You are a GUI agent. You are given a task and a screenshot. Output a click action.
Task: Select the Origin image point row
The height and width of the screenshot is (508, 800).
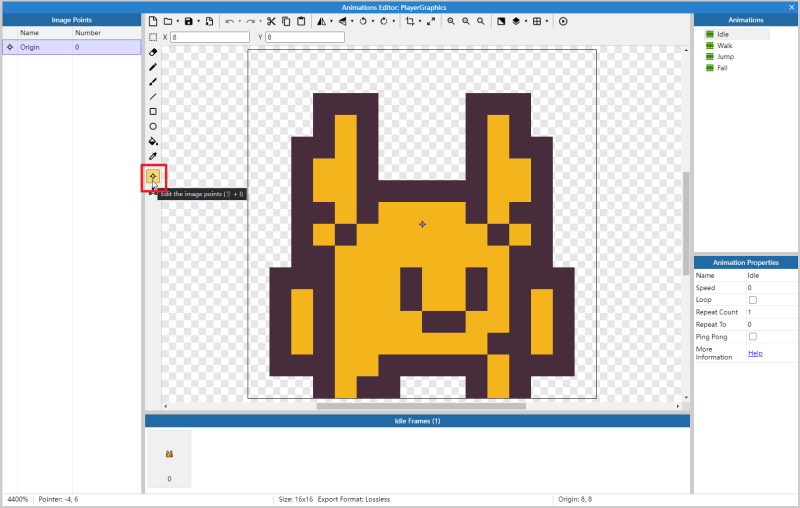(x=72, y=47)
